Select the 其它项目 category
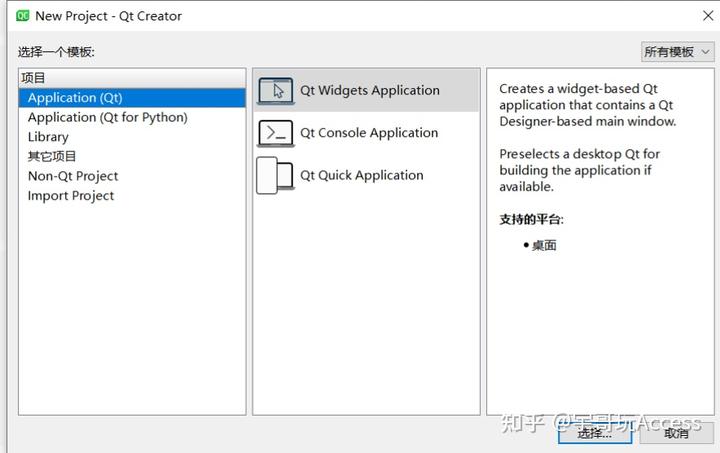The height and width of the screenshot is (453, 720). (x=52, y=156)
